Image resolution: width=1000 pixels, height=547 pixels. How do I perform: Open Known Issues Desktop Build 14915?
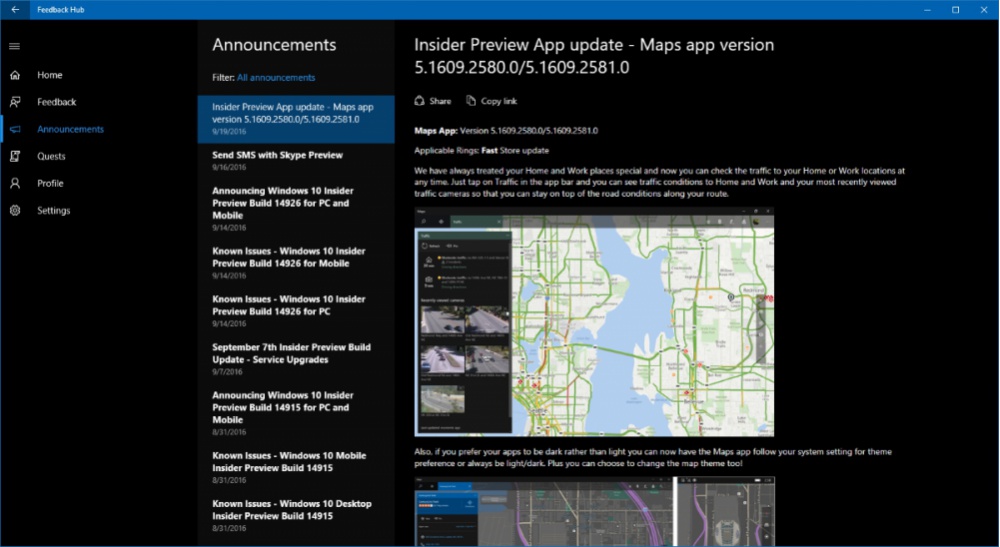click(296, 515)
